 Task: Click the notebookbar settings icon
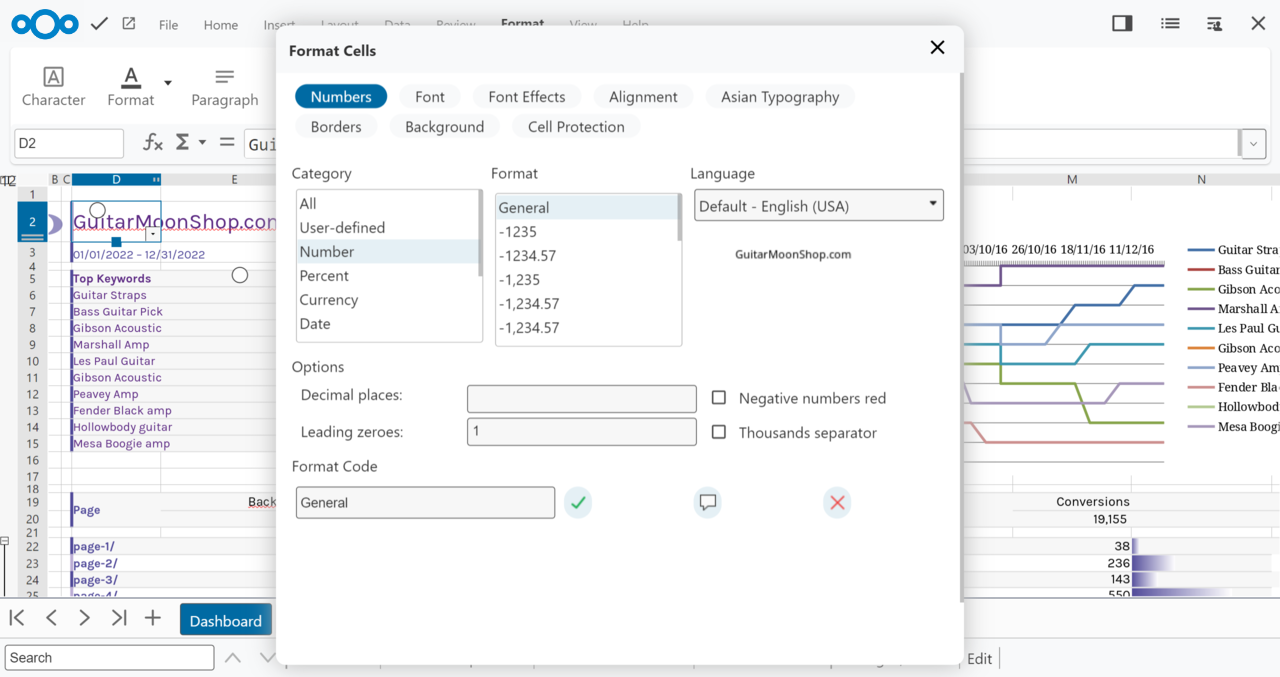tap(1214, 23)
